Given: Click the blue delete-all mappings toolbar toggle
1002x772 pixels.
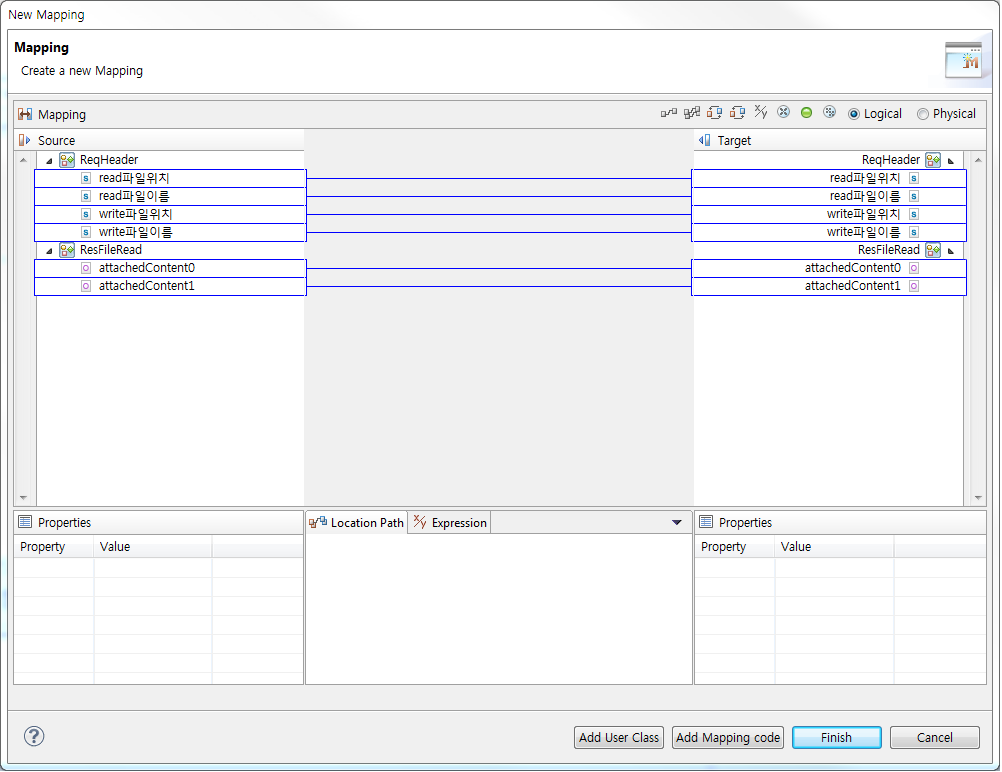Looking at the screenshot, I should (829, 112).
